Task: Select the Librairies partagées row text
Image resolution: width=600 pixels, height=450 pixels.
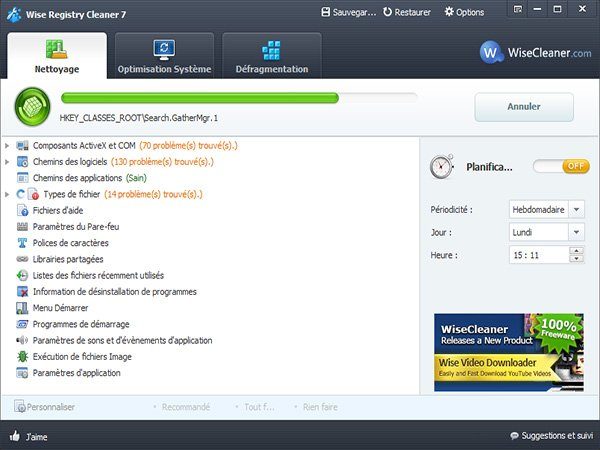Action: pos(68,259)
